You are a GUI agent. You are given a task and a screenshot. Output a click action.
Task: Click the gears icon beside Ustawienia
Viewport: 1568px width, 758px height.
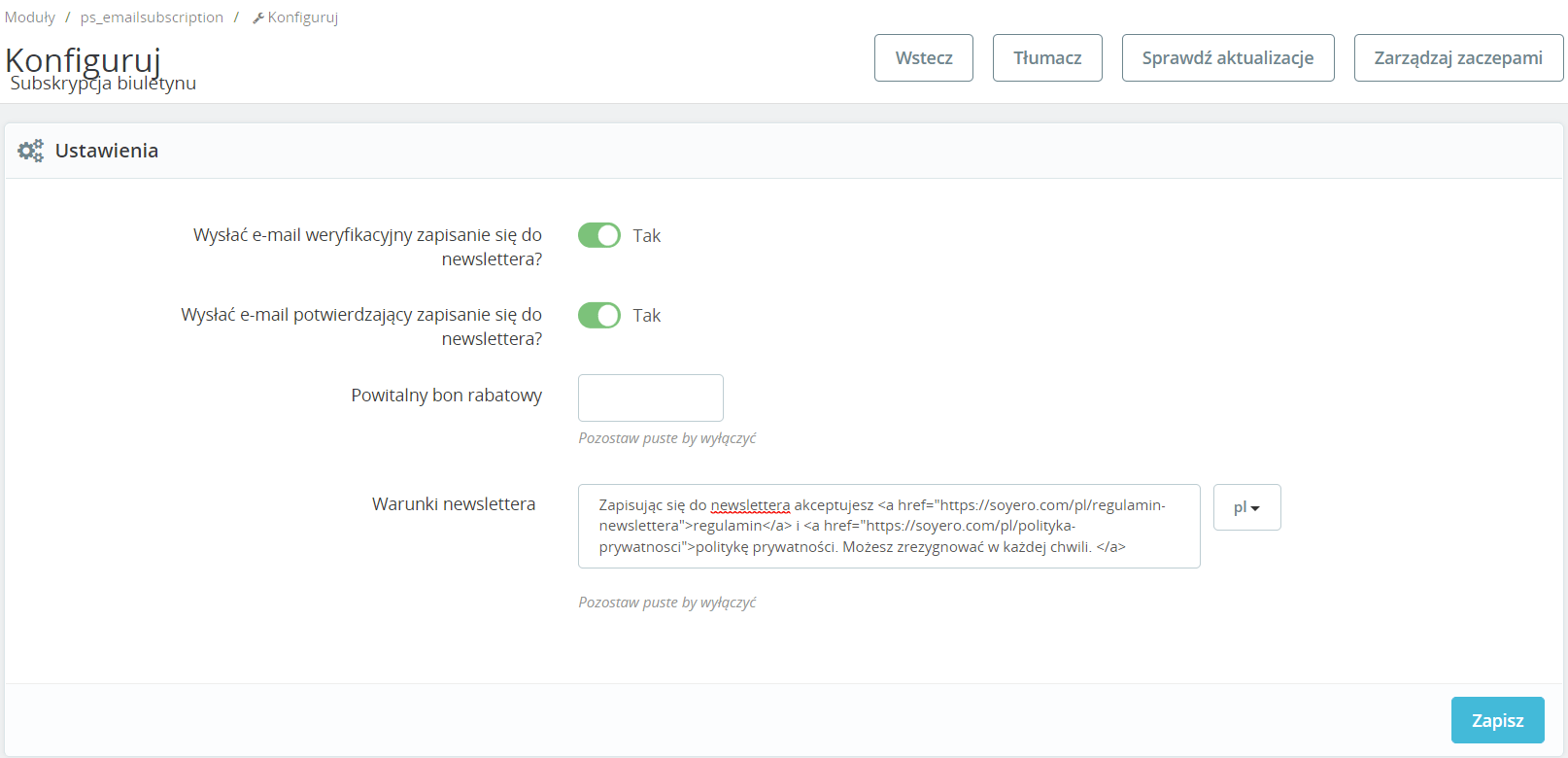[x=30, y=151]
